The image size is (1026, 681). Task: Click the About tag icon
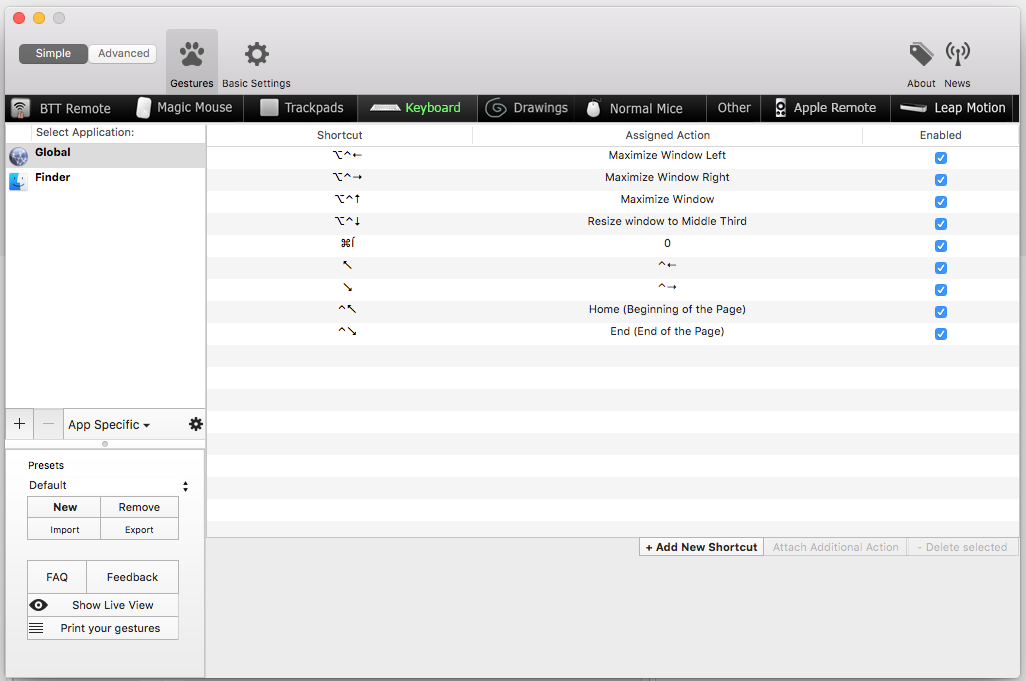921,54
